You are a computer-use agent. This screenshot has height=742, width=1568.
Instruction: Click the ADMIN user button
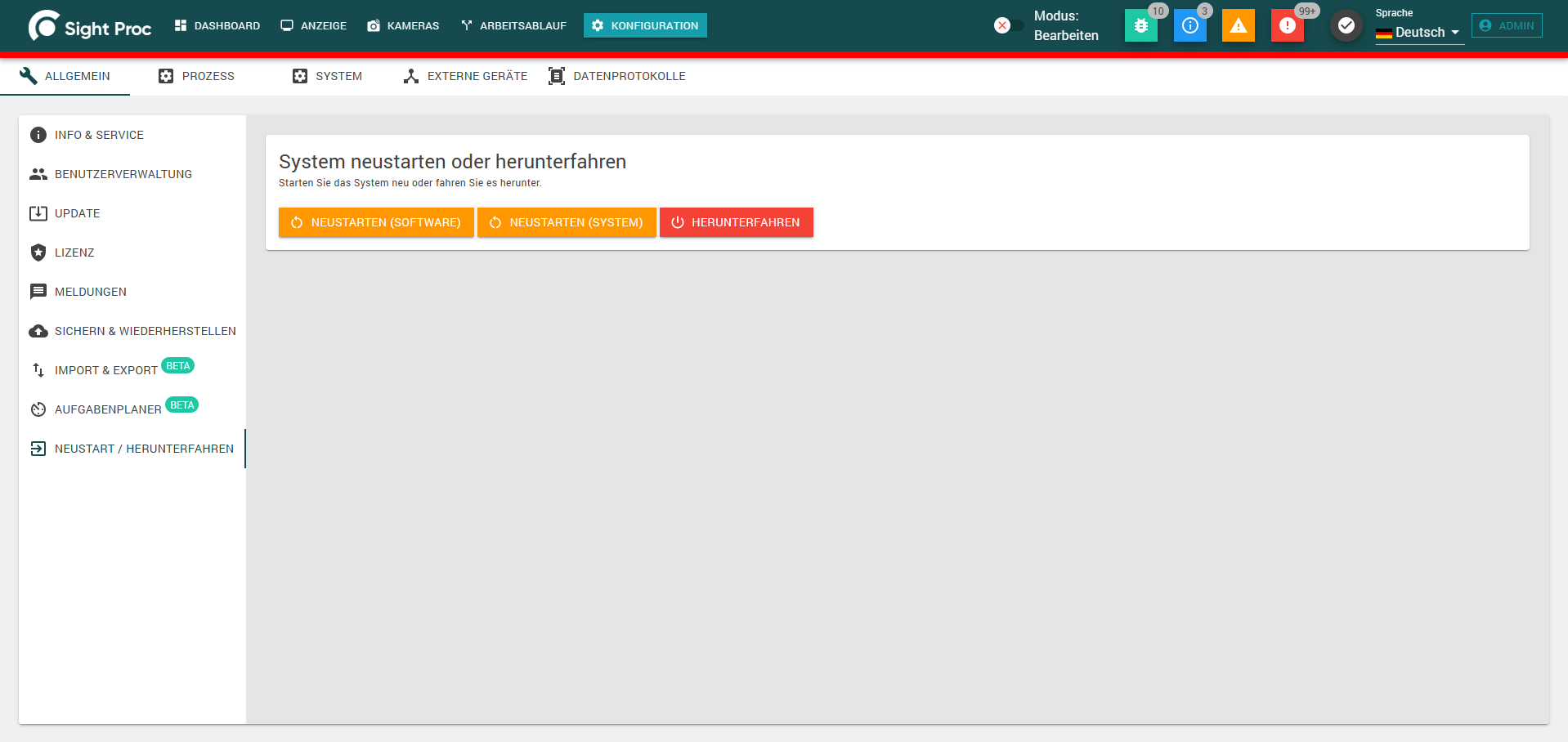[1507, 25]
